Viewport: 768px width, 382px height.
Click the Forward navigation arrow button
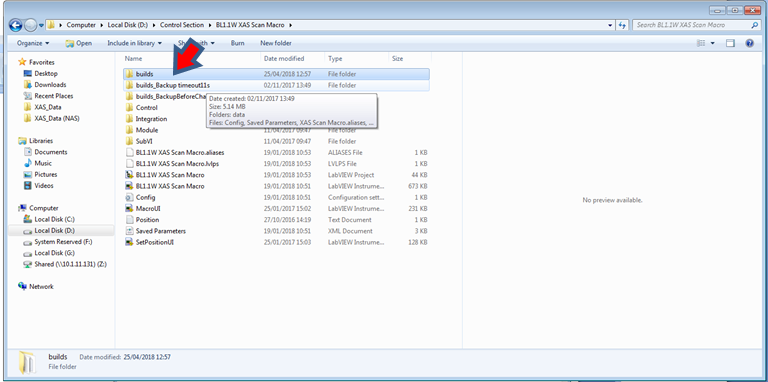(x=30, y=25)
